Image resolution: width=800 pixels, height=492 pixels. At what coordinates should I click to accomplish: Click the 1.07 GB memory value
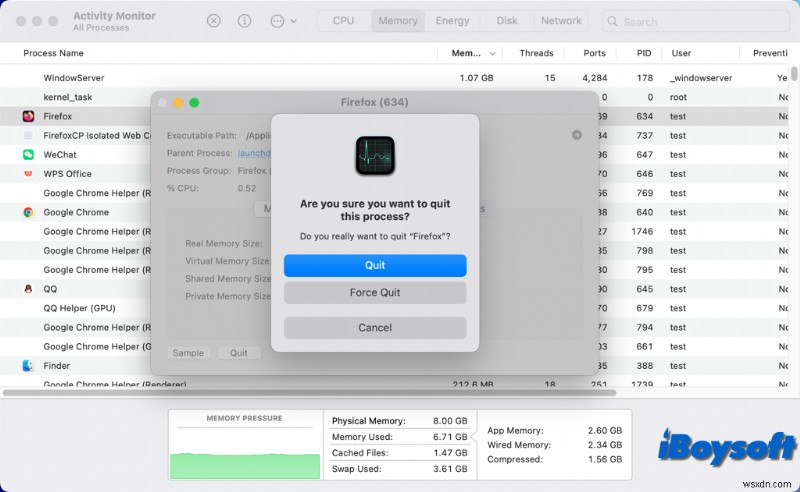[476, 78]
